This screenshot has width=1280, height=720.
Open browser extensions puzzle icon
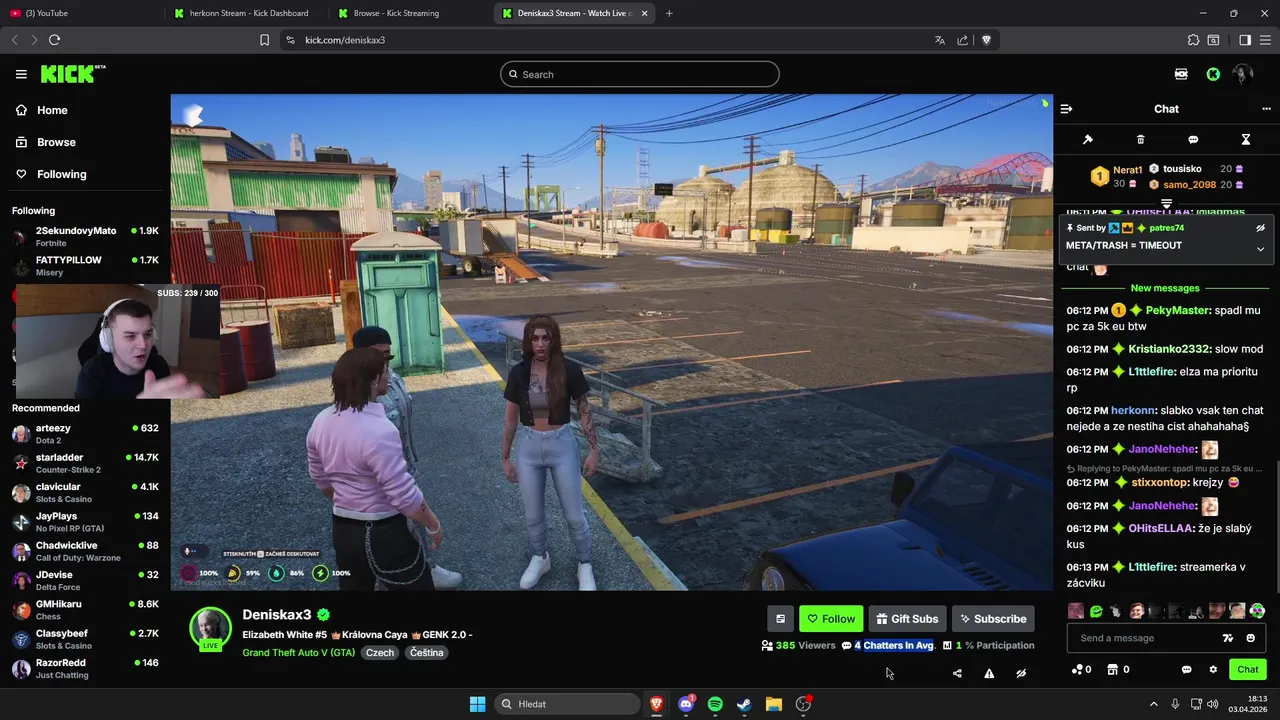(1193, 40)
